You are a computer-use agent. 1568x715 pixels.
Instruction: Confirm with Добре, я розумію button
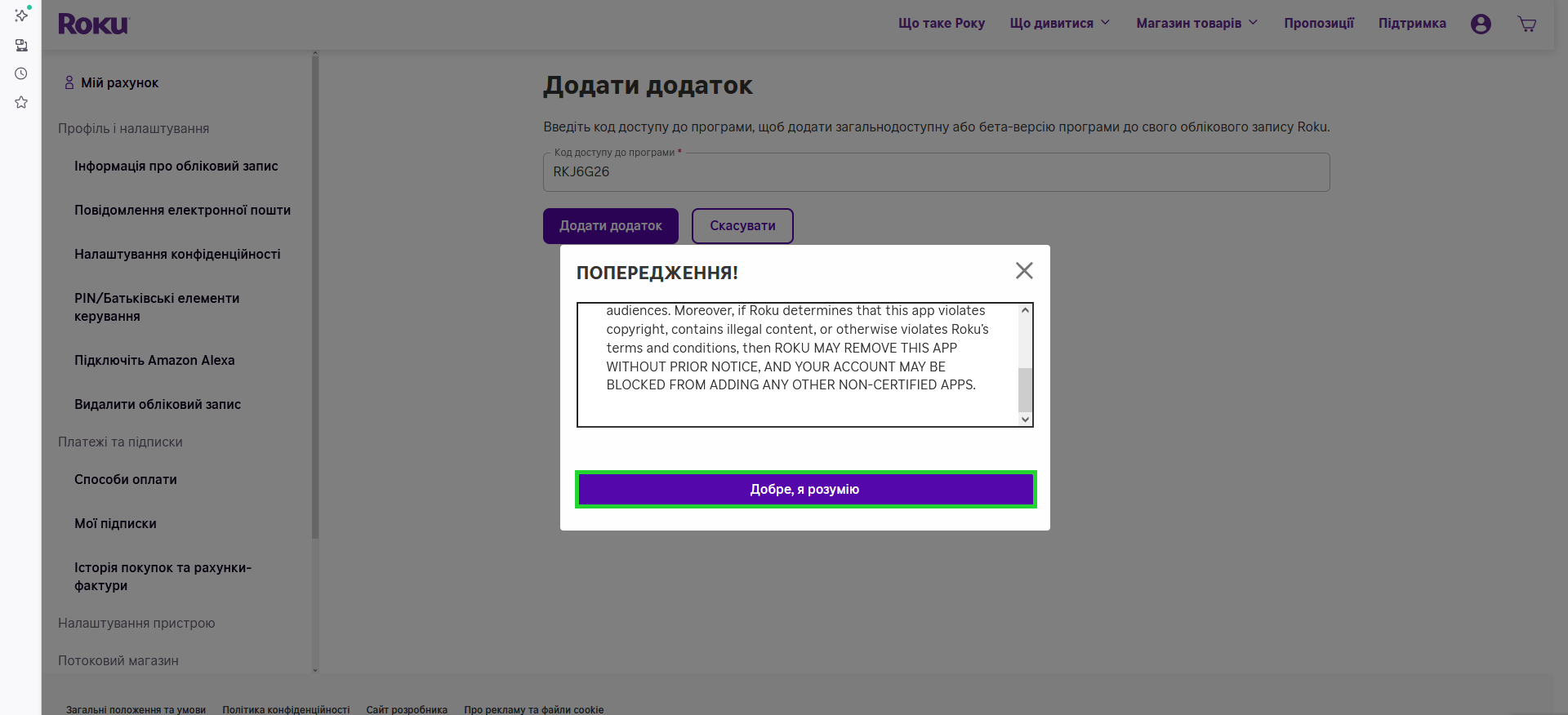[x=805, y=489]
